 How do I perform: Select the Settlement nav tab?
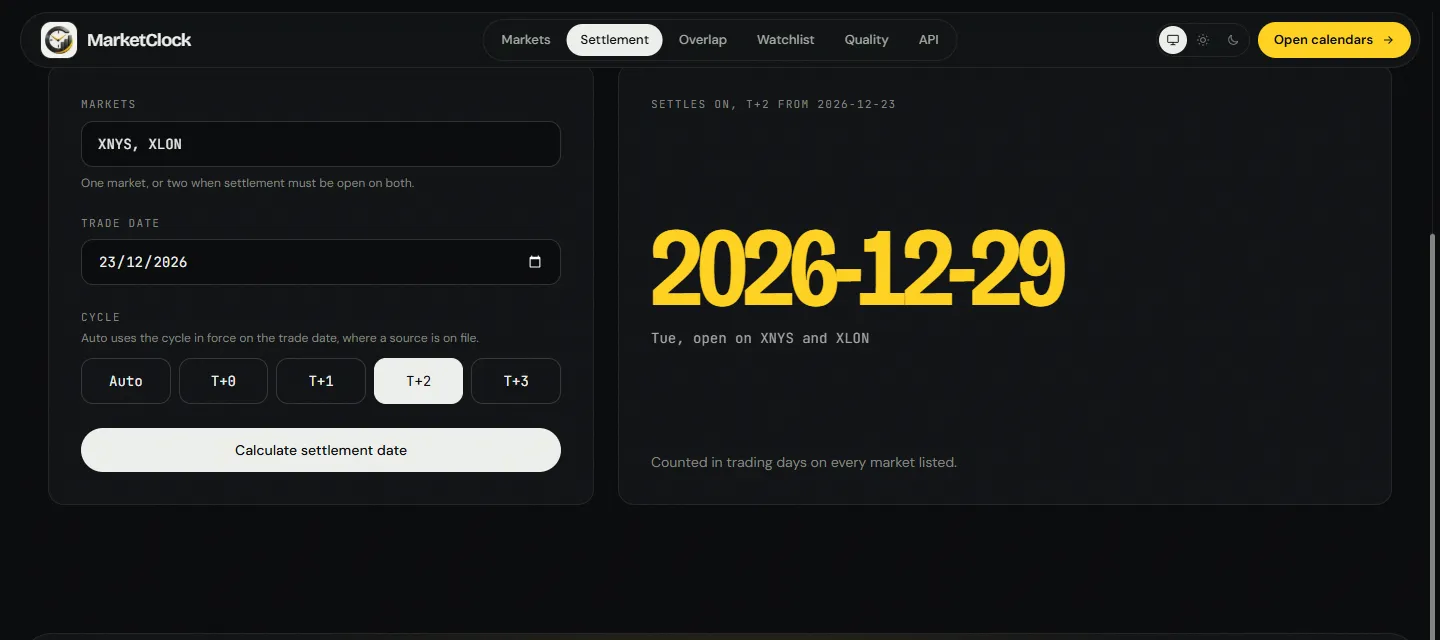[x=614, y=40]
